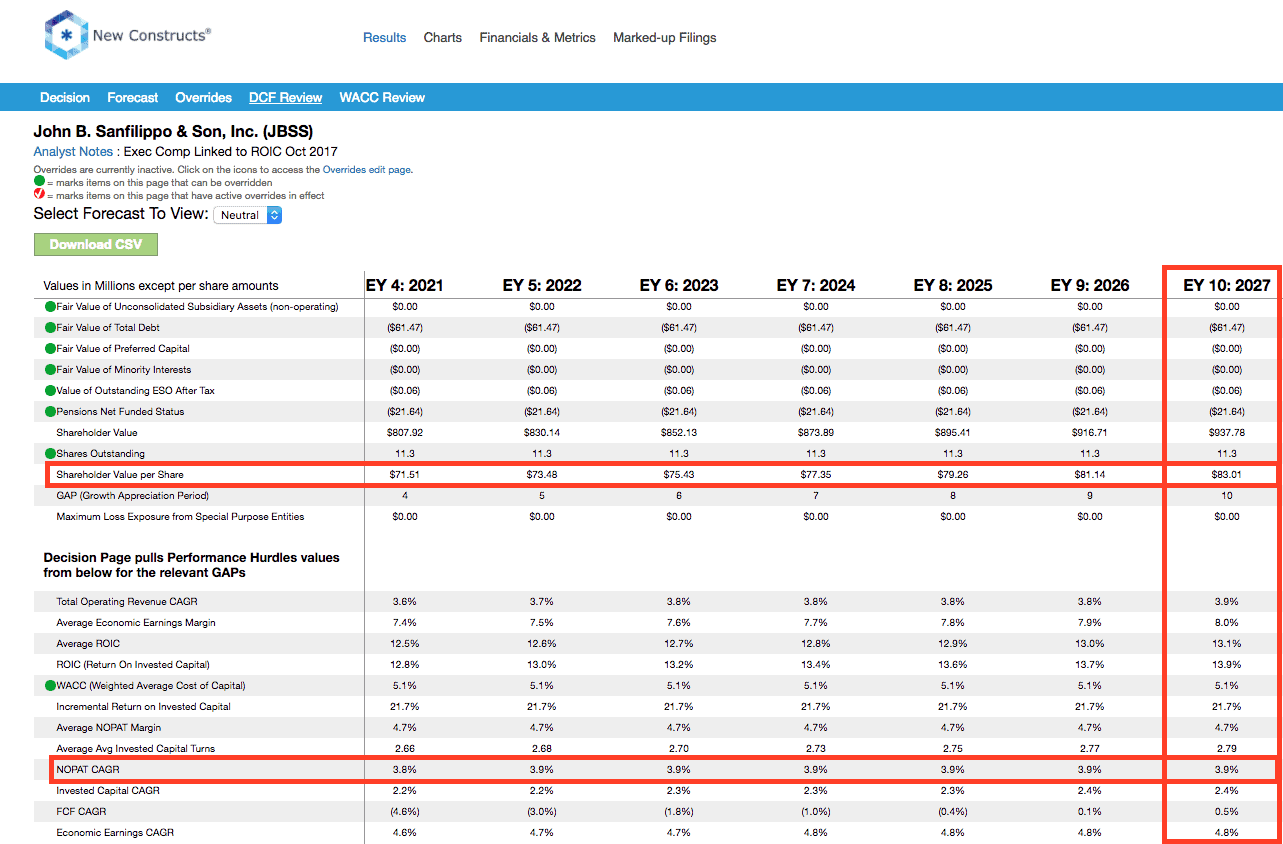Screen dimensions: 1283x844
Task: Click the EY 4: 2021 column header
Action: click(405, 286)
